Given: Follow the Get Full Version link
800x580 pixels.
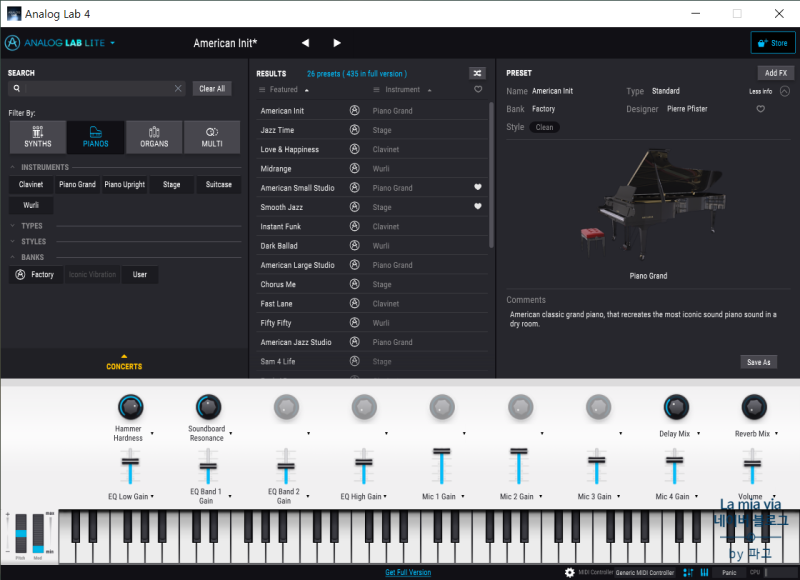Looking at the screenshot, I should pyautogui.click(x=408, y=572).
